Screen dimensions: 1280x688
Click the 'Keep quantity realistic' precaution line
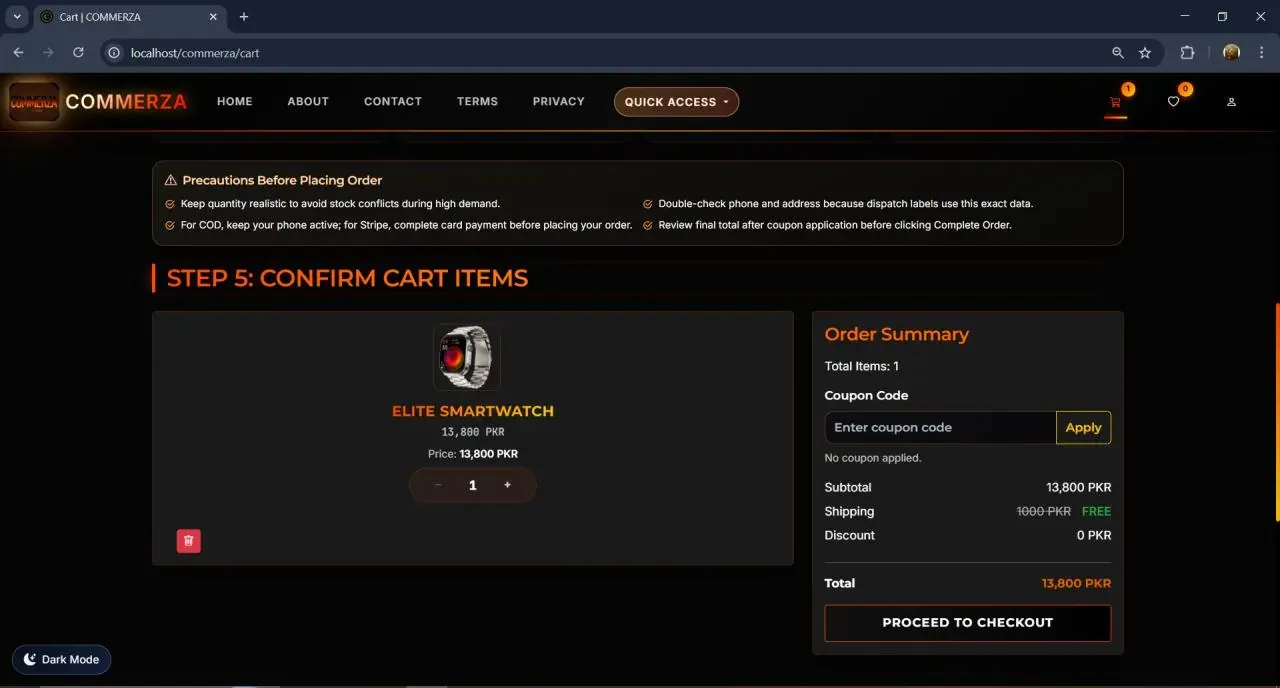coord(340,204)
